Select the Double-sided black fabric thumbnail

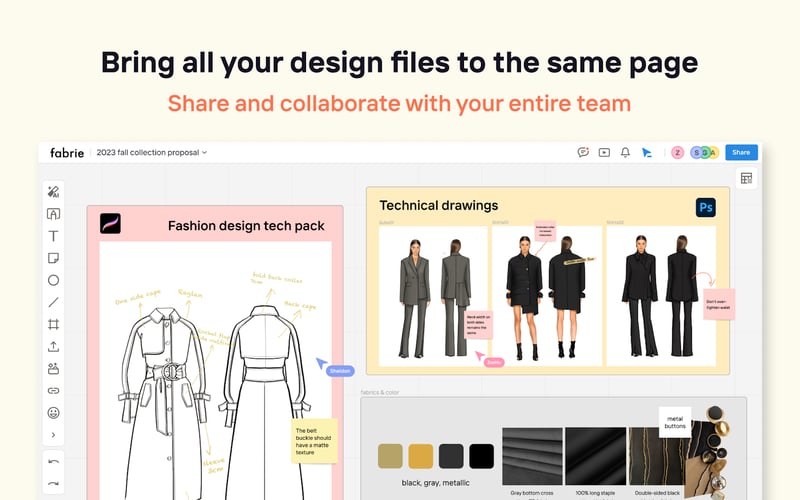click(657, 456)
